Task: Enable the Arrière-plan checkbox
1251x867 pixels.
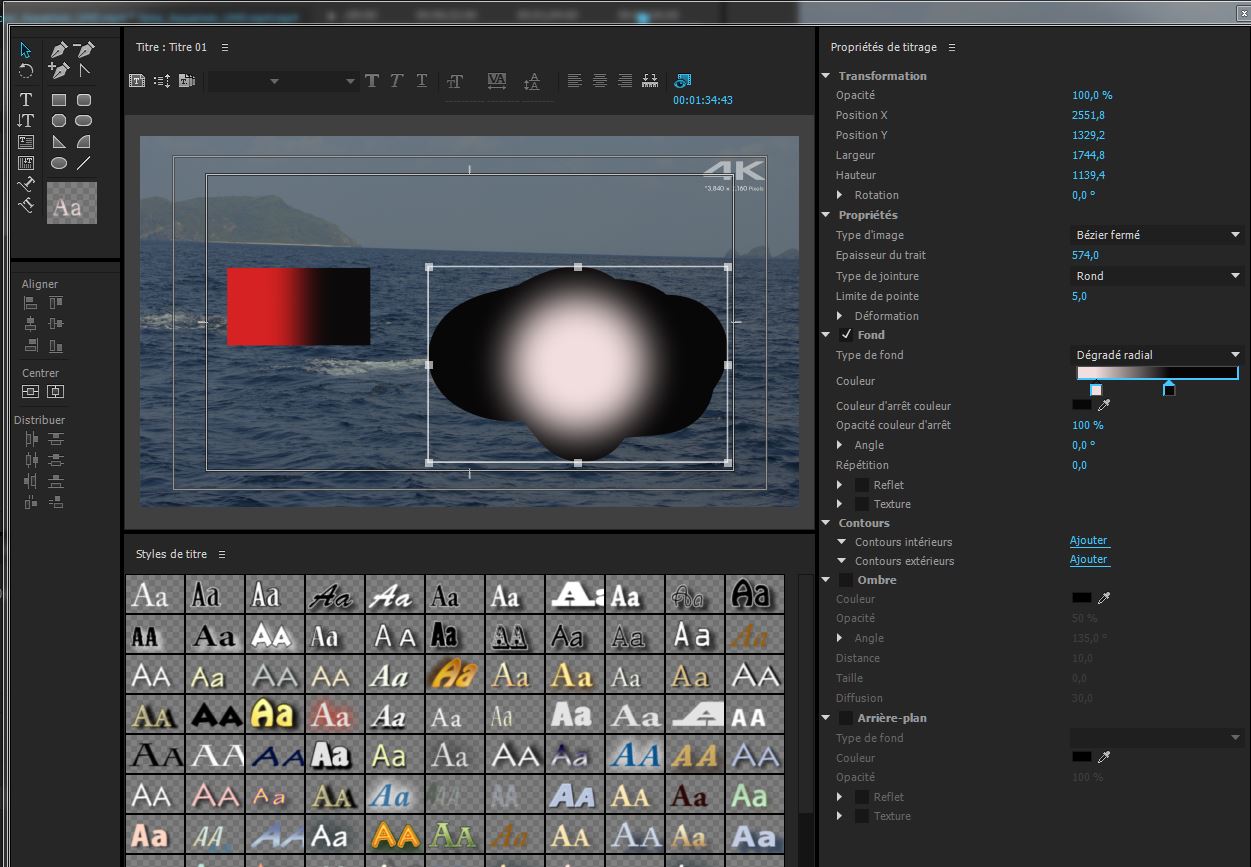Action: (x=846, y=718)
